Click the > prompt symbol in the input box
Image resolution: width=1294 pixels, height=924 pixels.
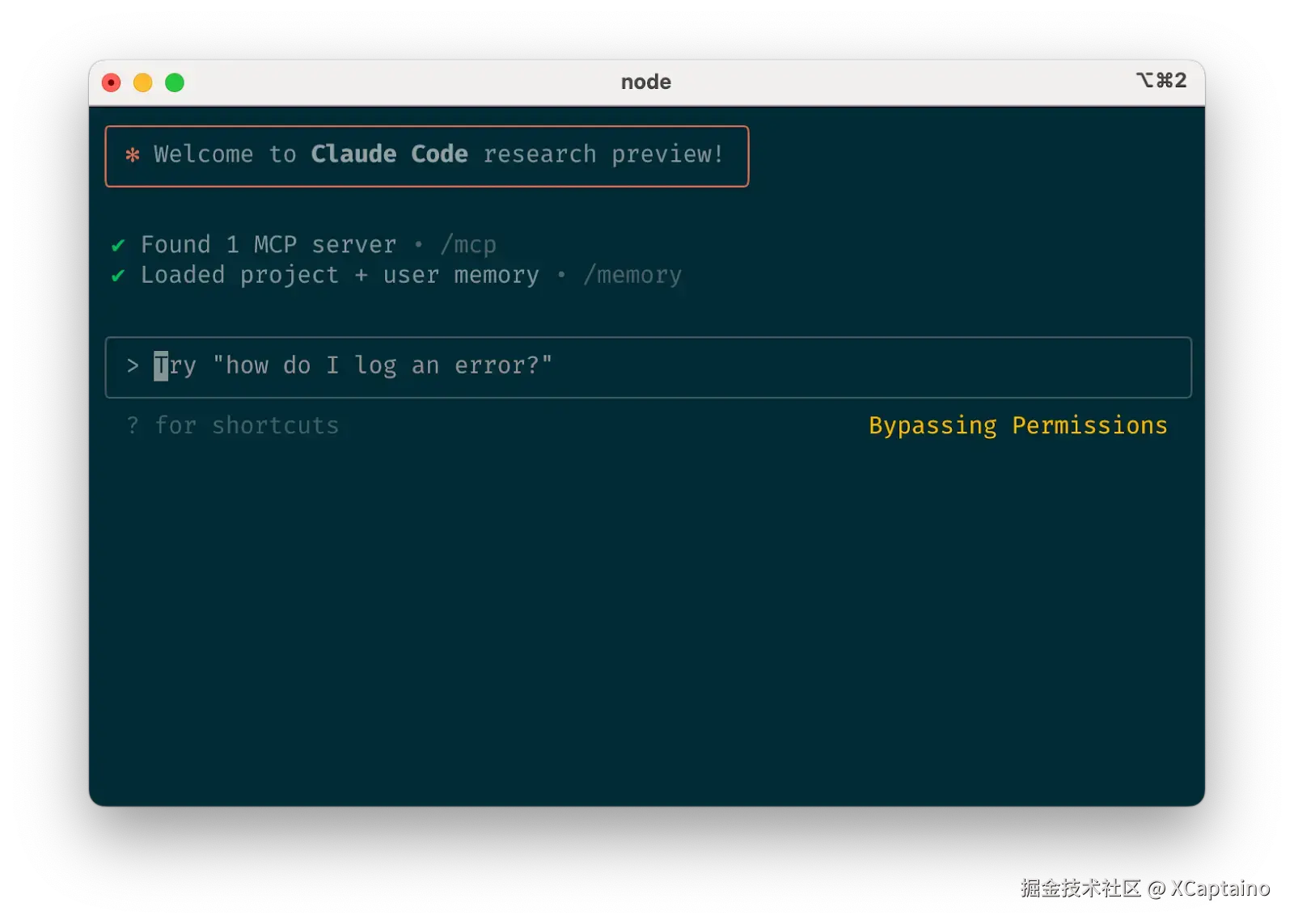click(x=133, y=365)
